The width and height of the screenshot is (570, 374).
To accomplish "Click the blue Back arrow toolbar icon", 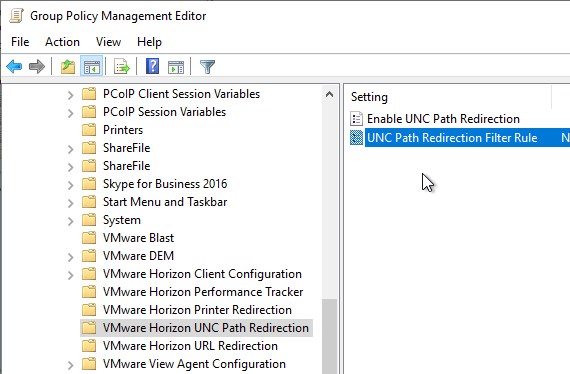I will coord(14,67).
